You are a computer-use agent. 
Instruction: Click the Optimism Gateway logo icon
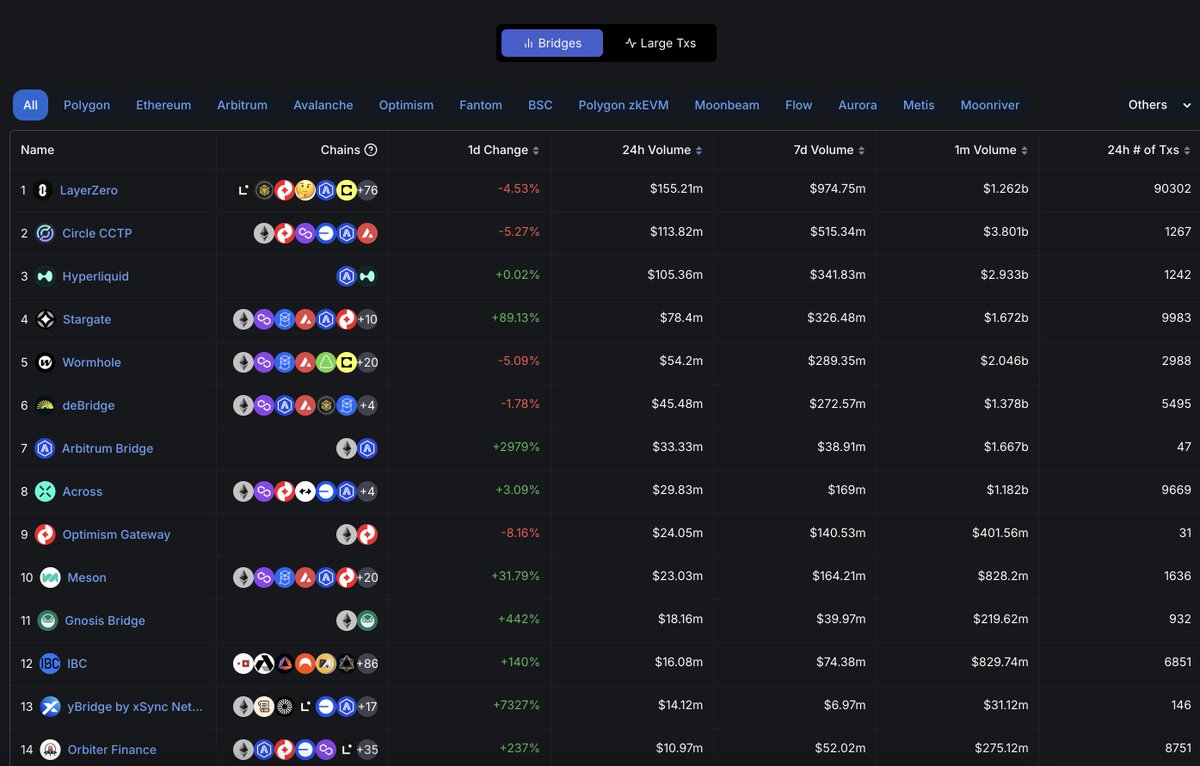click(45, 534)
